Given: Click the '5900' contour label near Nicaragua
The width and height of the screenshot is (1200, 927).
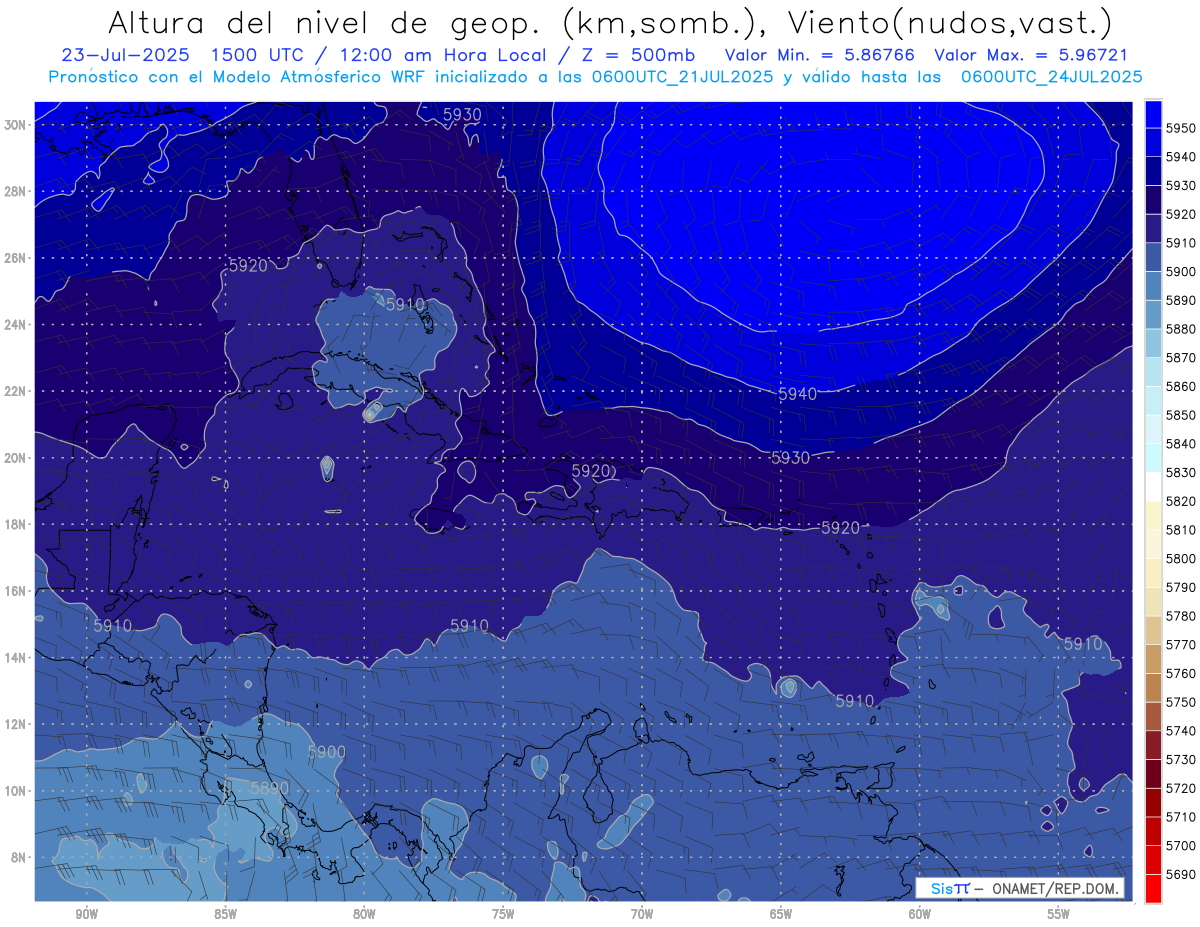Looking at the screenshot, I should (x=326, y=752).
